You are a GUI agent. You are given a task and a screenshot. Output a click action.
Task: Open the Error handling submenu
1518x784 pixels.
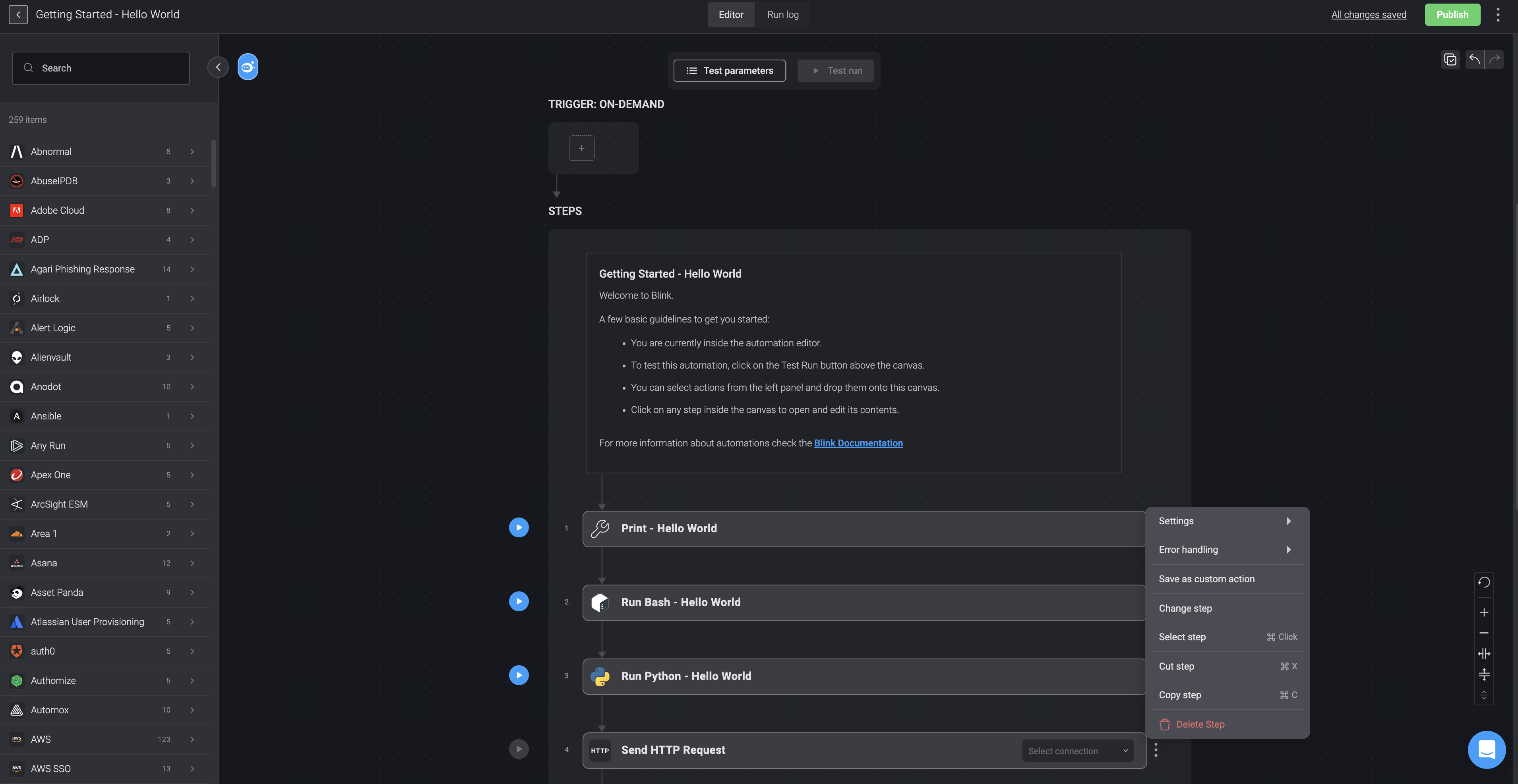[x=1227, y=550]
